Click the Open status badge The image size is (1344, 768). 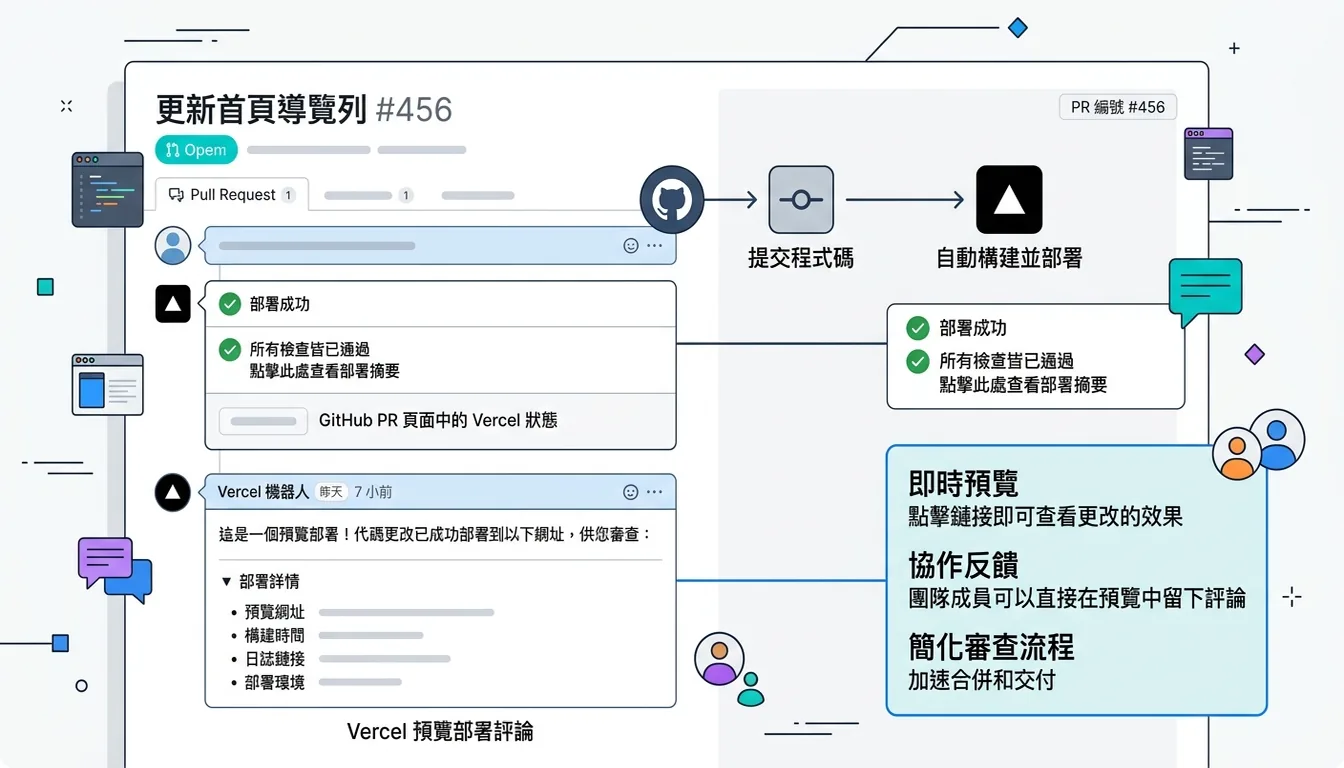click(x=196, y=150)
